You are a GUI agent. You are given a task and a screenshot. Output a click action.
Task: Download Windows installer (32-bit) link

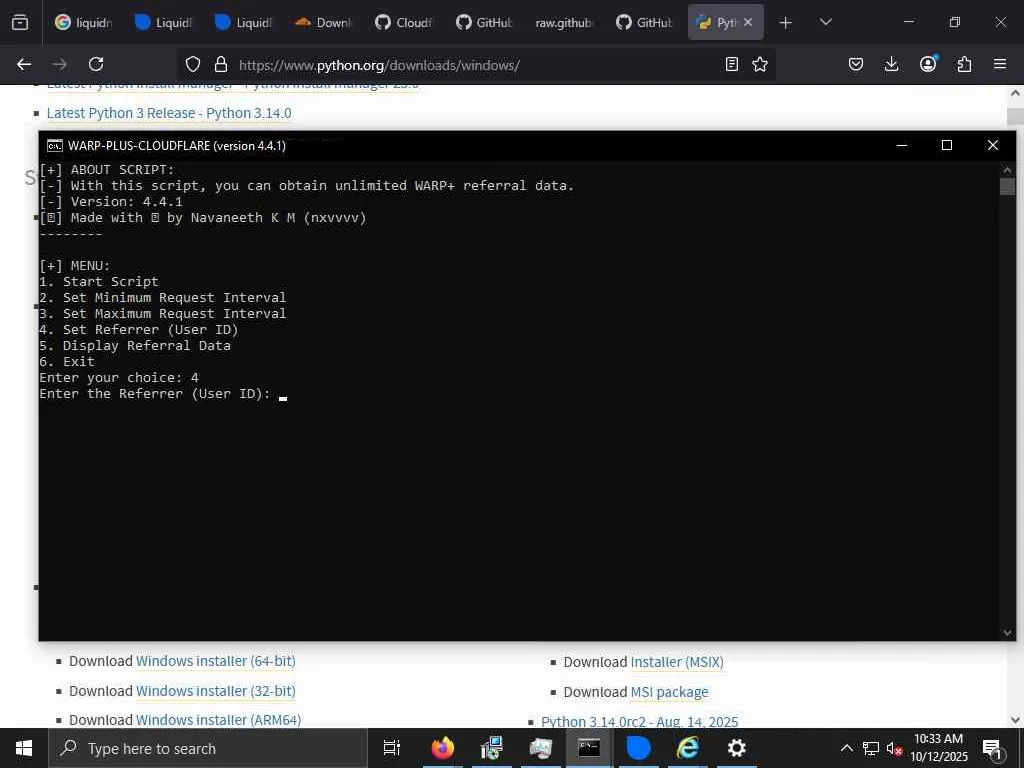216,691
